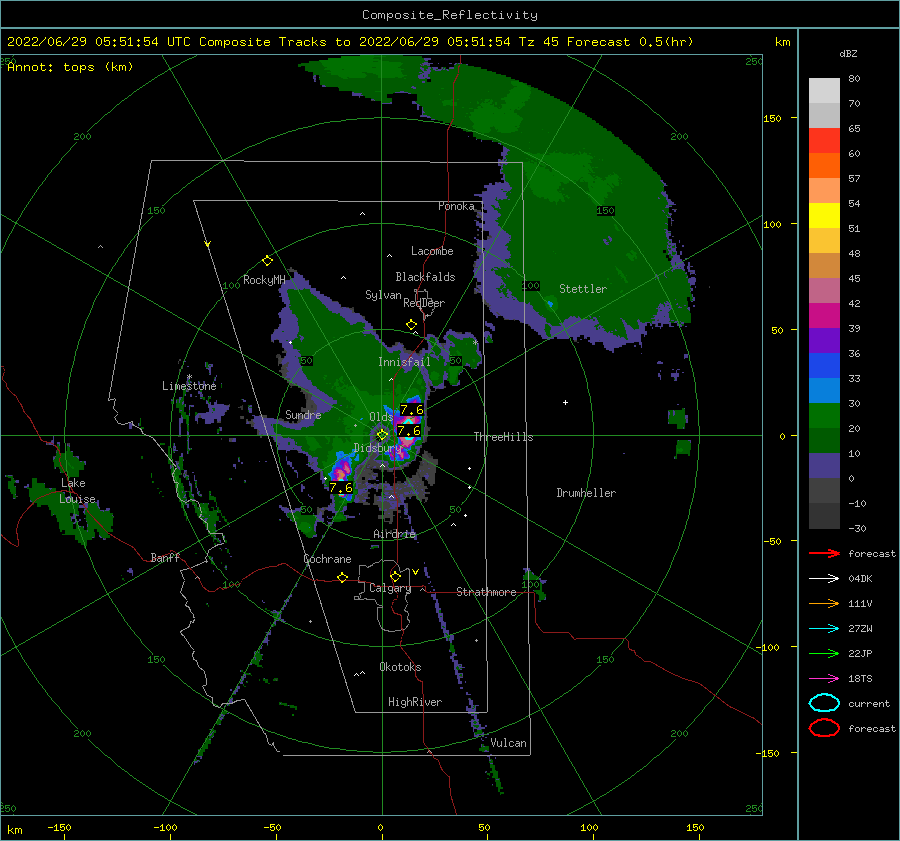Click the green 22JP track arrow
Screen dimensions: 900x841
click(x=824, y=653)
